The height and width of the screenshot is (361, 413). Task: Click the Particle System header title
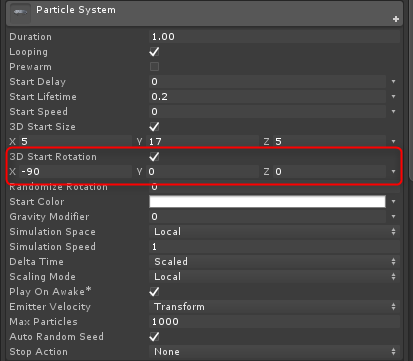tap(76, 10)
